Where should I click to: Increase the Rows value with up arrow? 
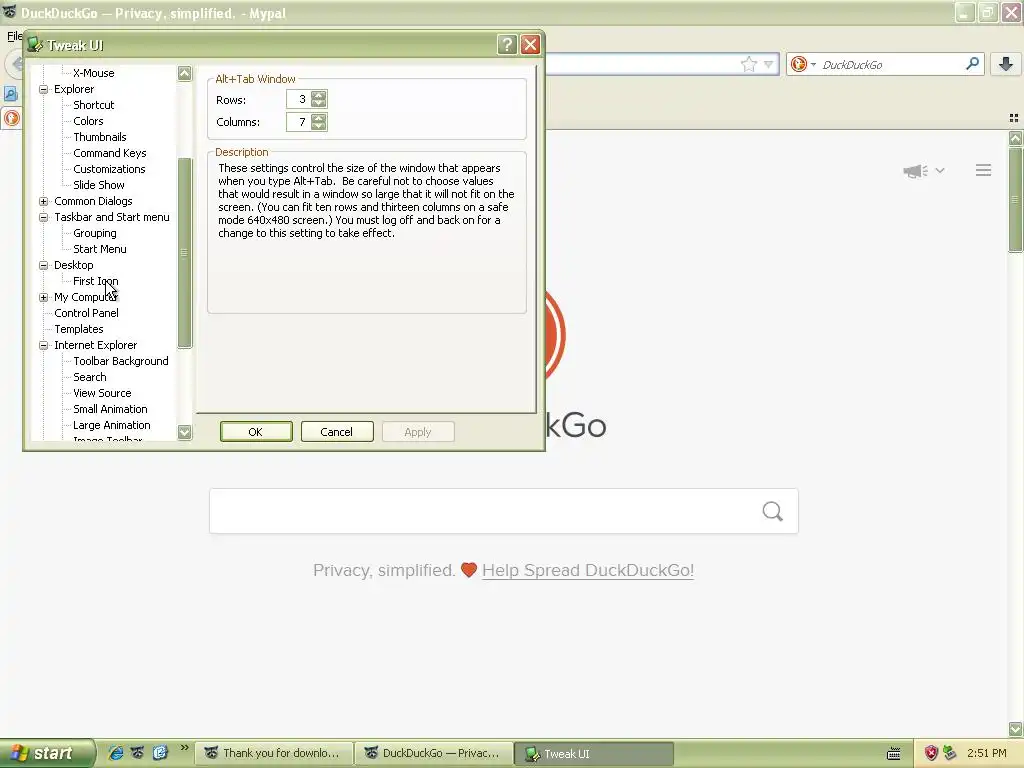[319, 95]
